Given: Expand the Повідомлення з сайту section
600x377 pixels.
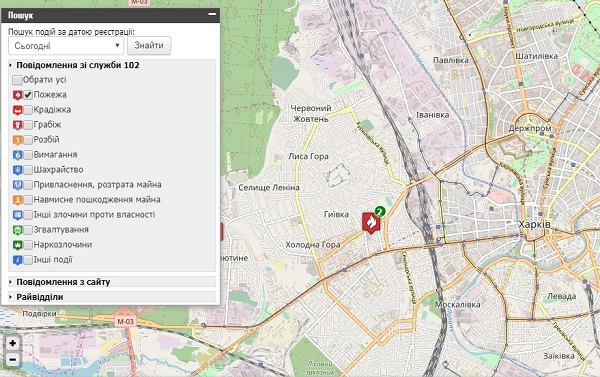Looking at the screenshot, I should 112,282.
